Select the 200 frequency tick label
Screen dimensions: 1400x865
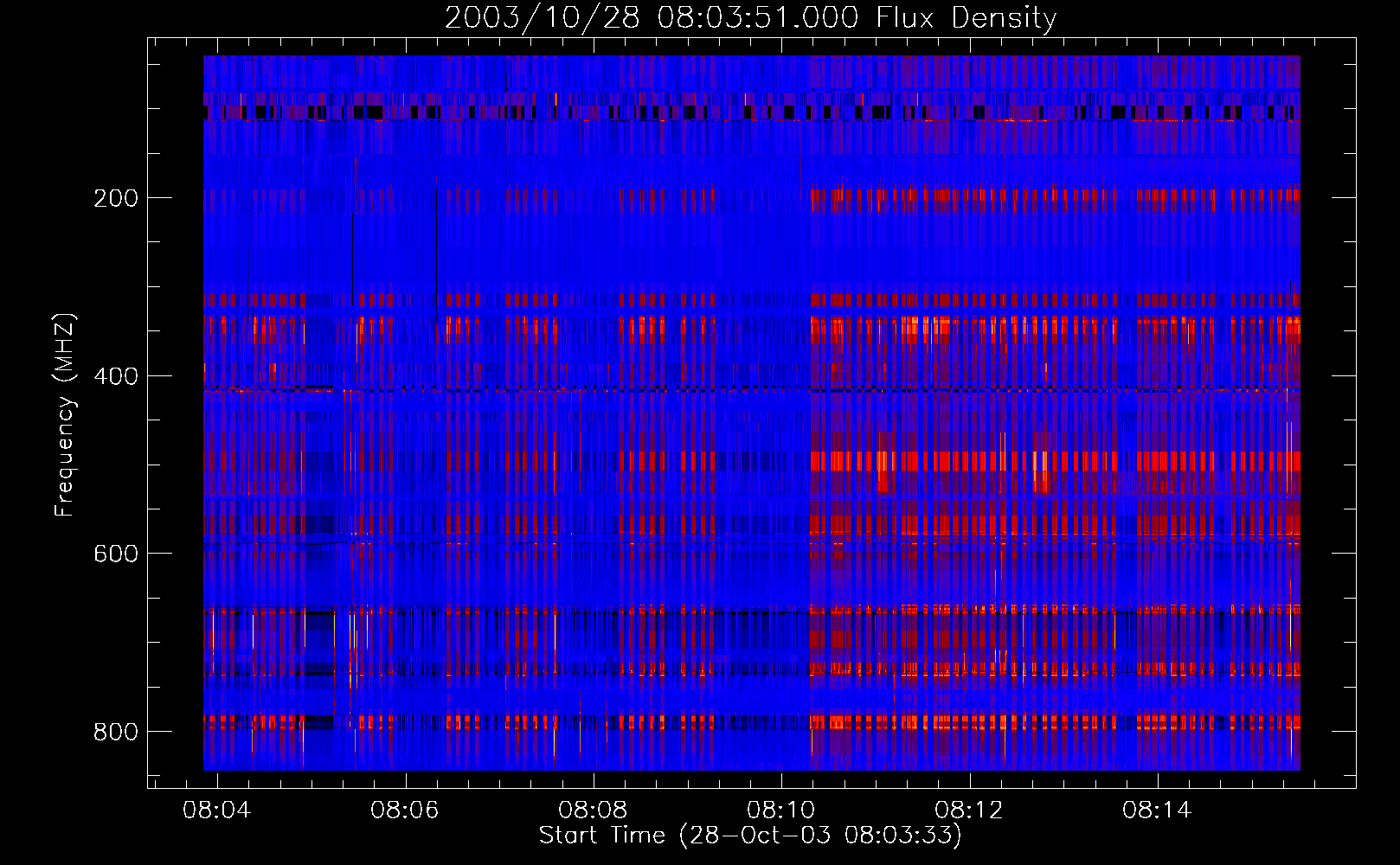point(116,198)
